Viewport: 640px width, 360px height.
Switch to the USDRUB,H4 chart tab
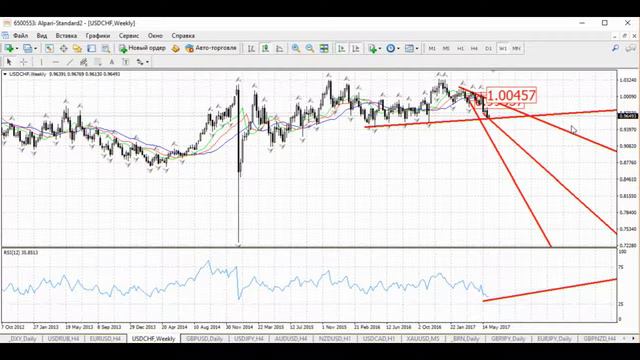click(x=63, y=339)
